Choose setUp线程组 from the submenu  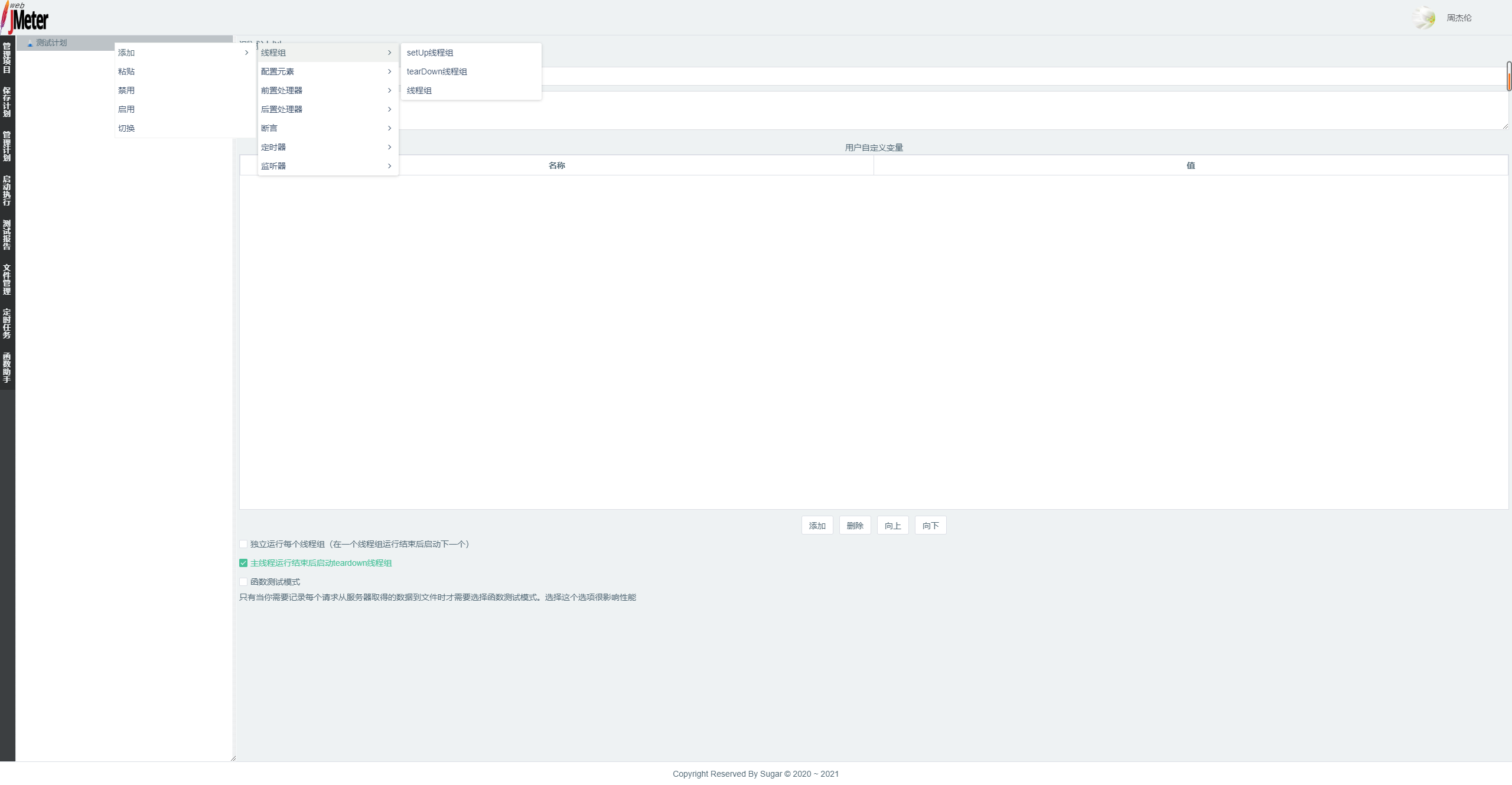pos(430,52)
